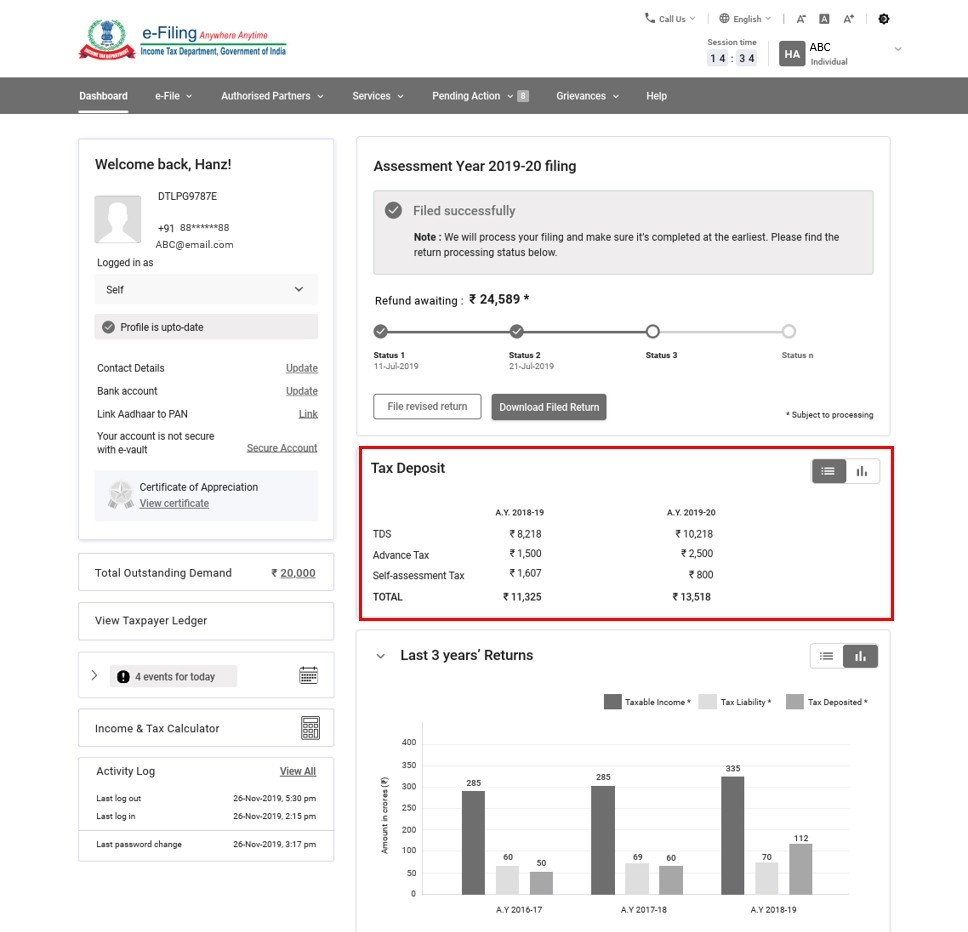Screen dimensions: 968x932
Task: Open the e-File menu
Action: (x=173, y=96)
